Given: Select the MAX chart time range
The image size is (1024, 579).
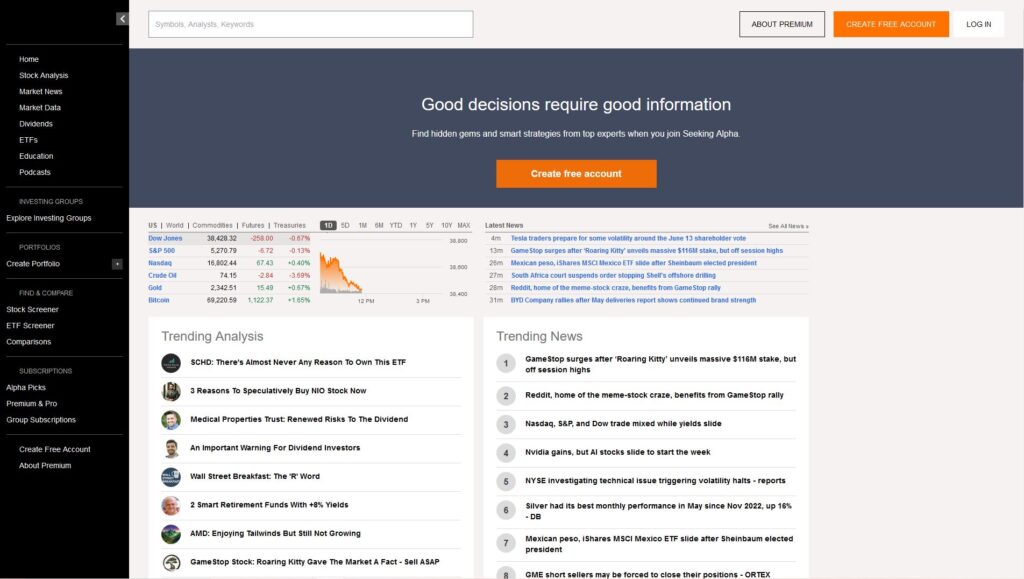Looking at the screenshot, I should pyautogui.click(x=463, y=226).
